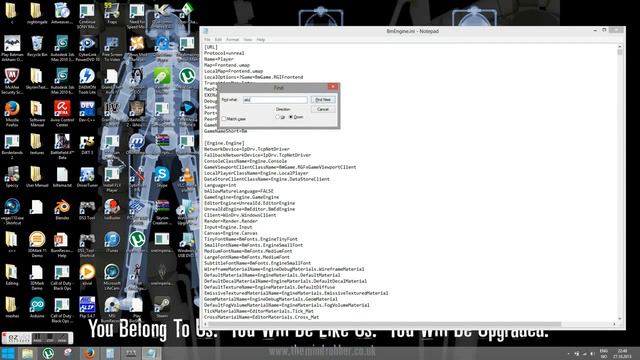Viewport: 640px width, 360px height.
Task: Click the Blender desktop icon
Action: point(62,210)
